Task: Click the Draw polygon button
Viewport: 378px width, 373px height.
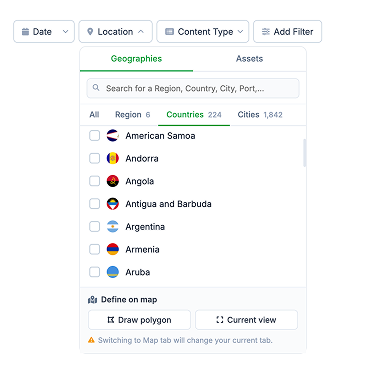Action: pyautogui.click(x=139, y=320)
